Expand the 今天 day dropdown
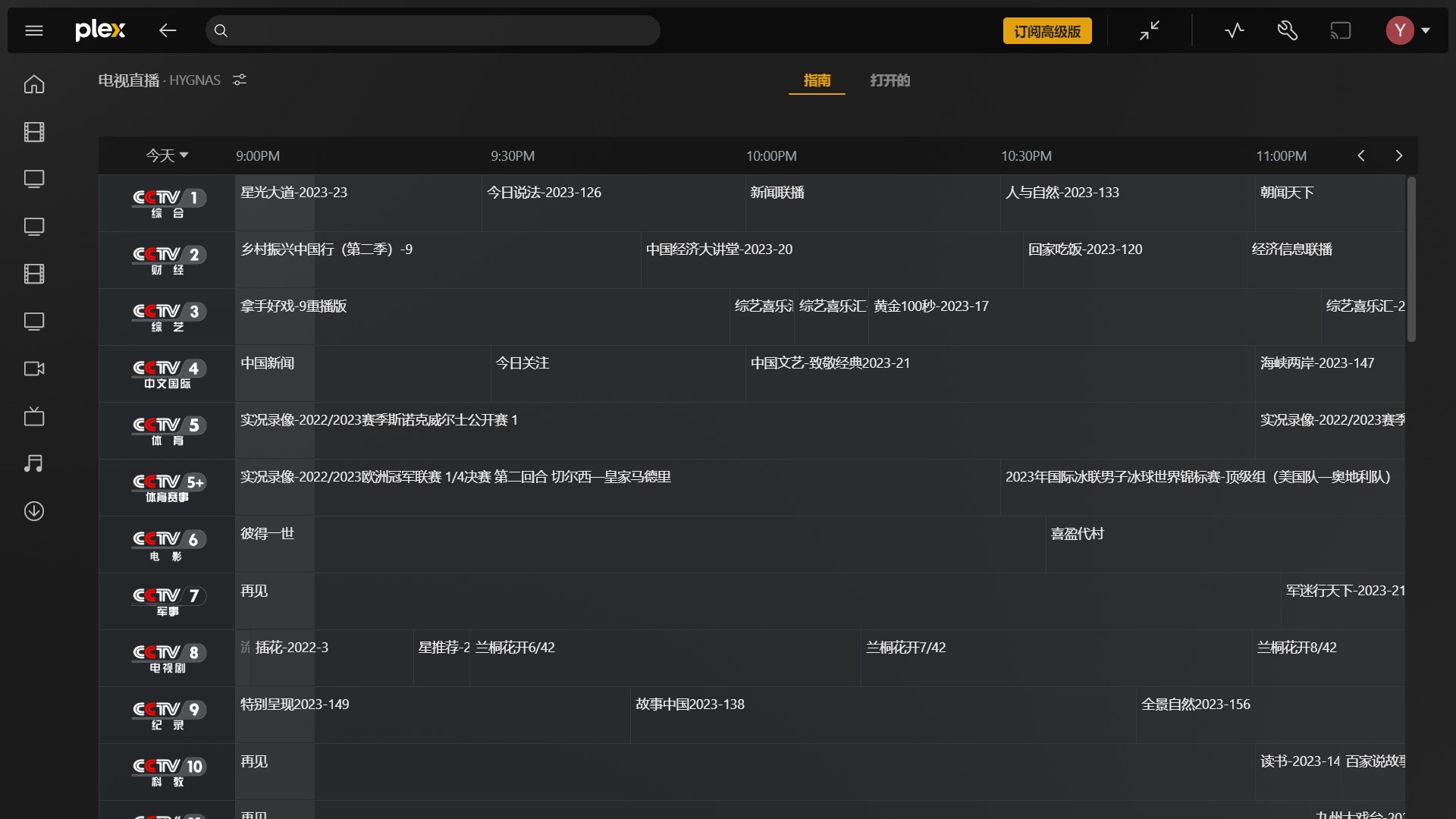Viewport: 1456px width, 819px height. pos(167,155)
